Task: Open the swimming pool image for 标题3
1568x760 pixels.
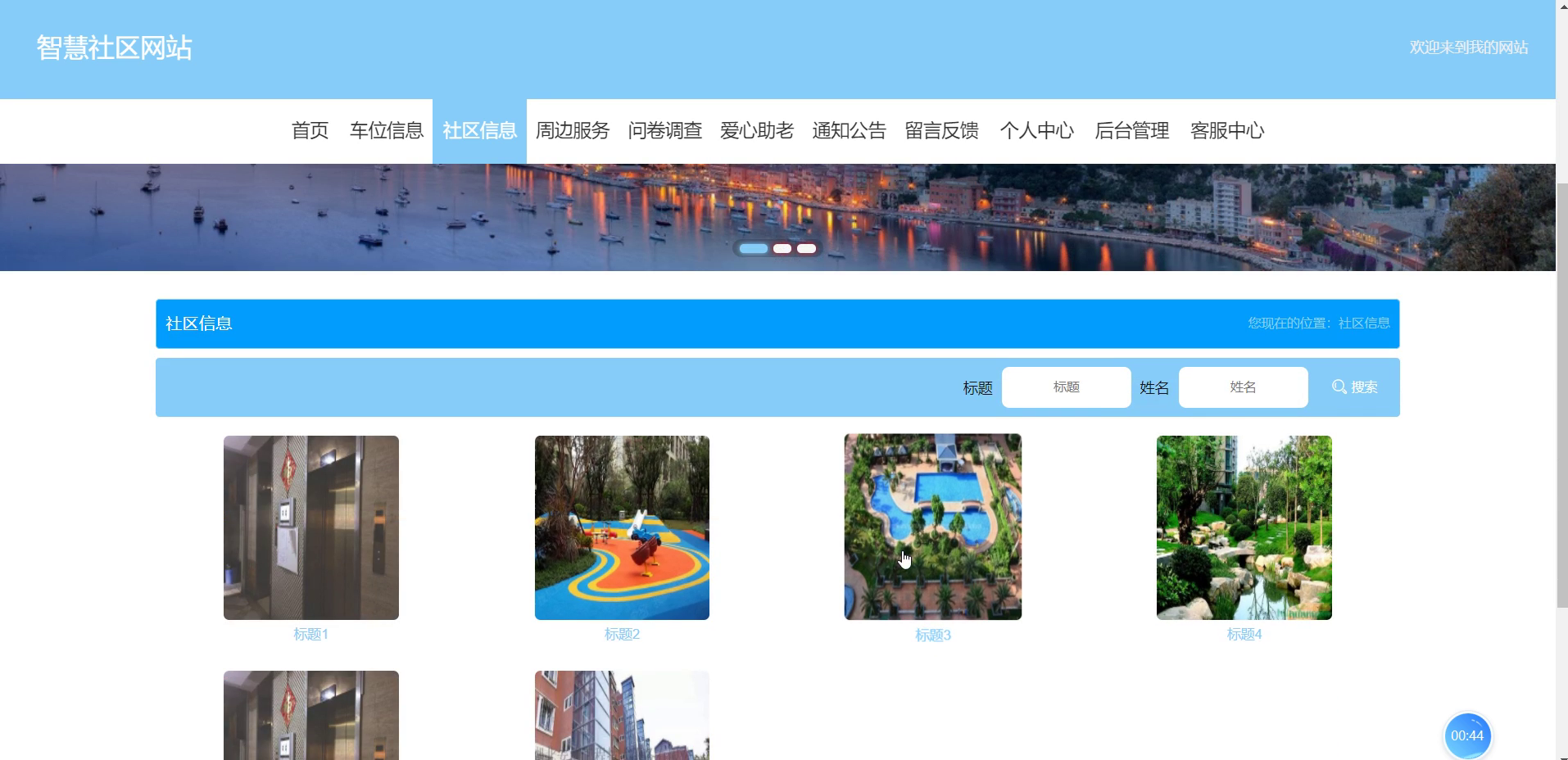Action: point(933,527)
